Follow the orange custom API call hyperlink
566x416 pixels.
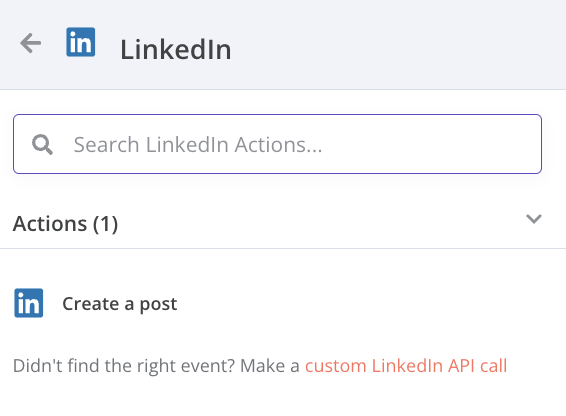coord(406,365)
